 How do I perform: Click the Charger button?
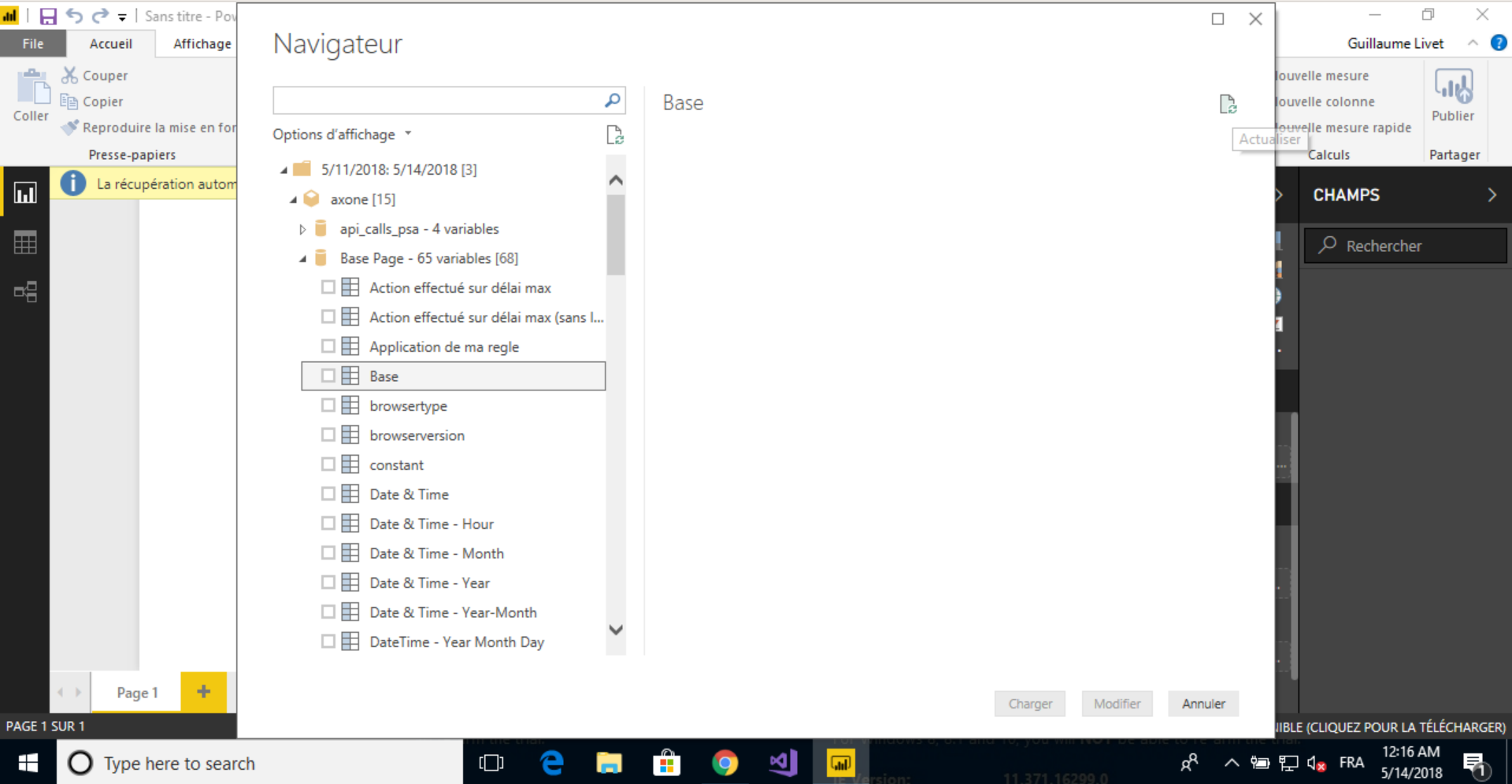(x=1029, y=704)
